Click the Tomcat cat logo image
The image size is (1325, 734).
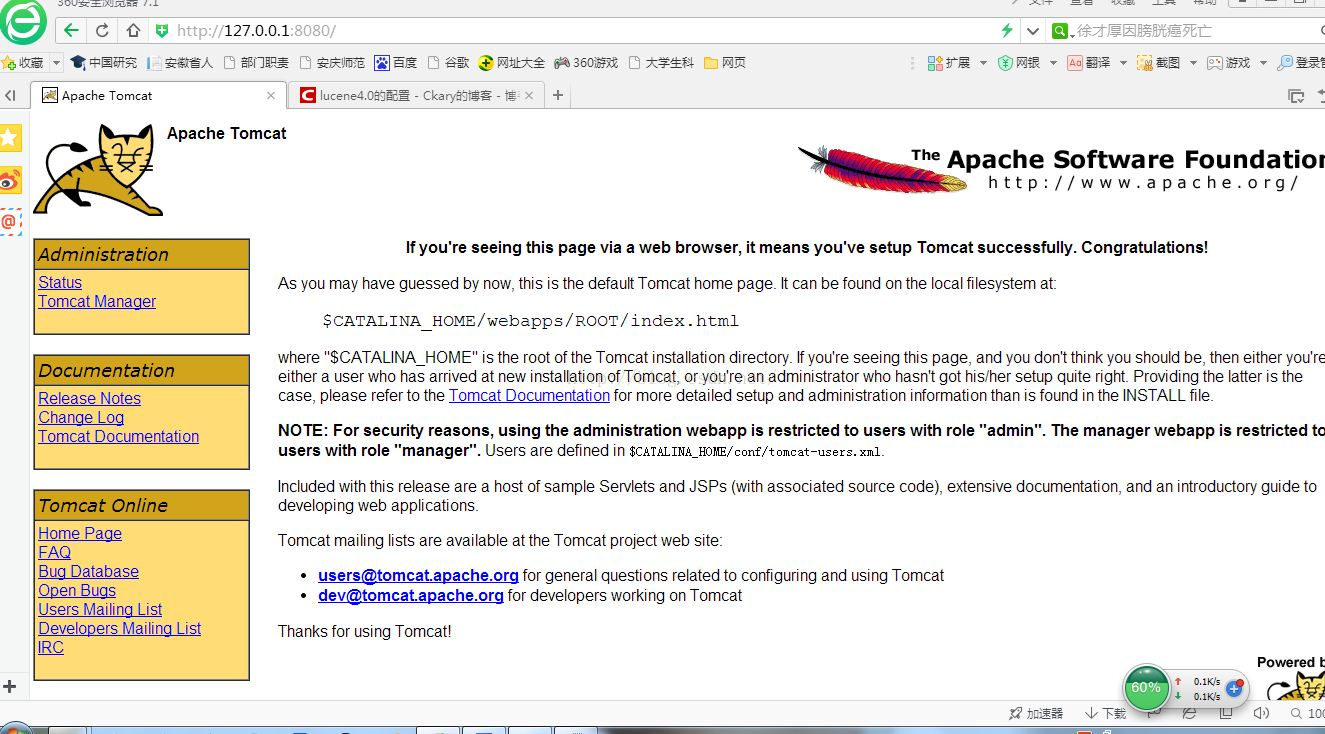pyautogui.click(x=98, y=170)
